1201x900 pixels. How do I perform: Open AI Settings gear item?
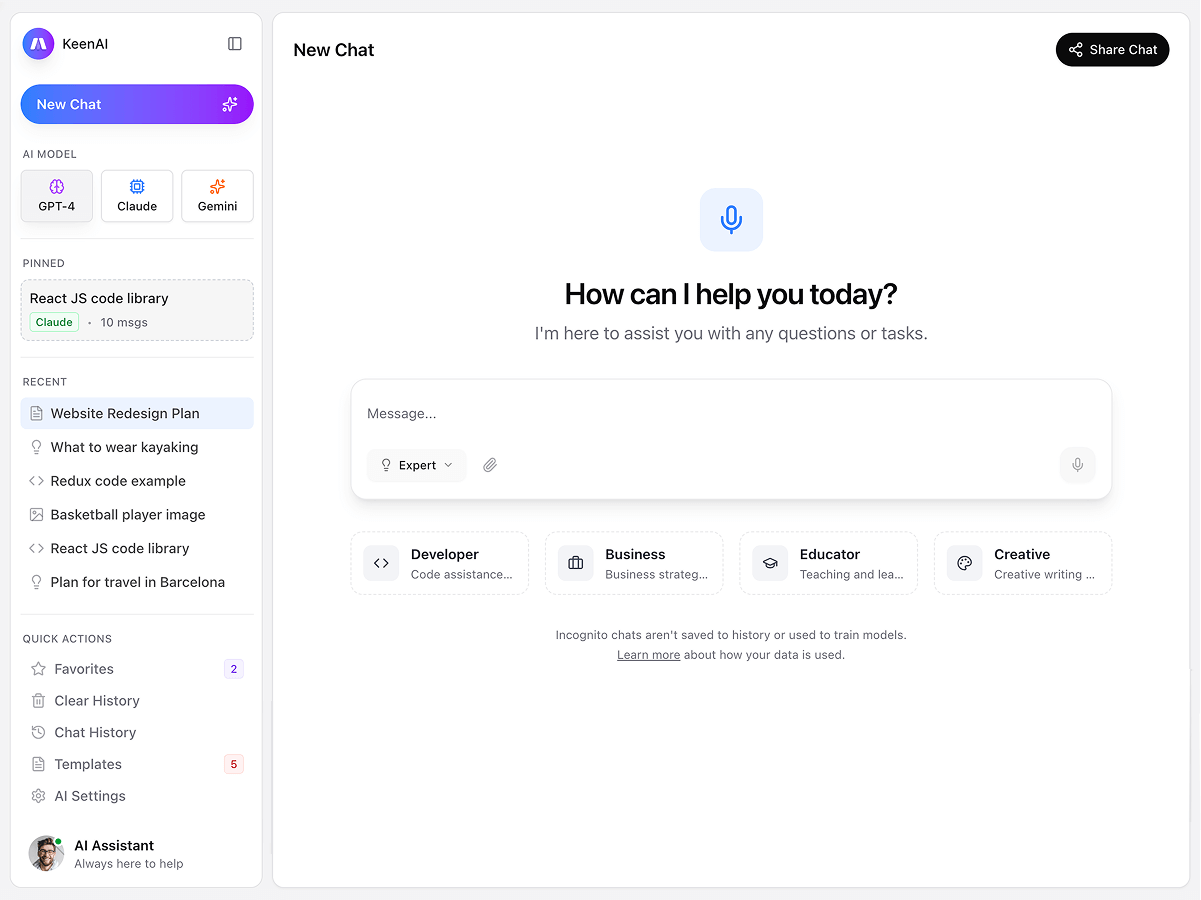pos(90,796)
